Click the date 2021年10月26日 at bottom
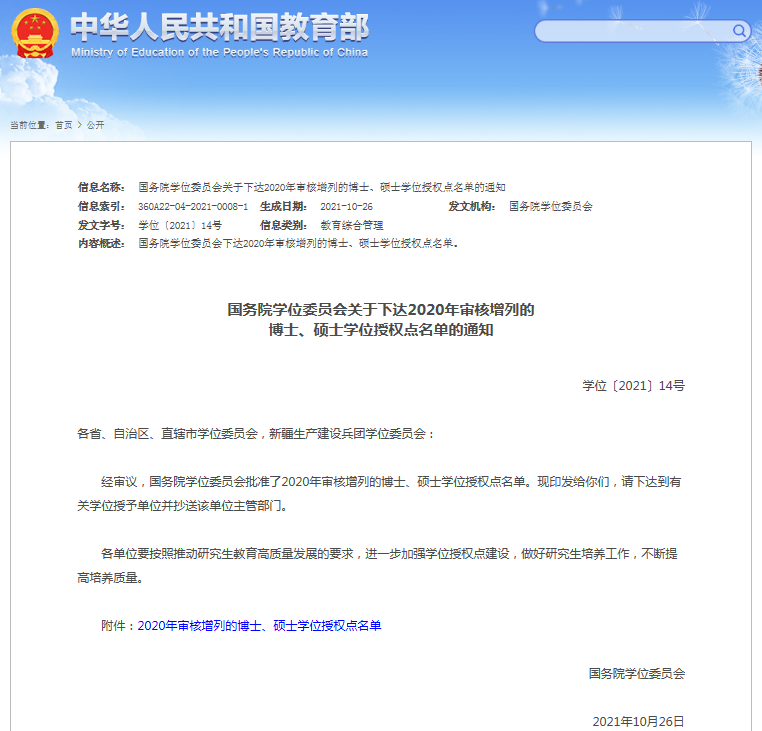762x731 pixels. [638, 721]
